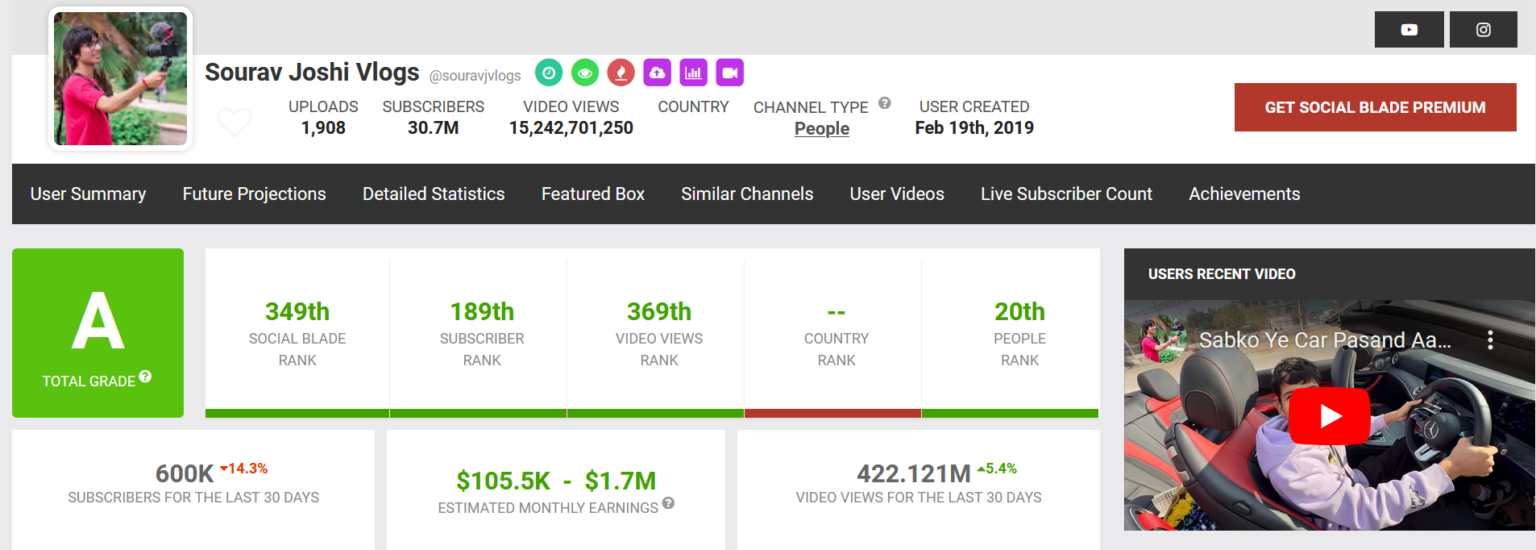Switch to the Future Projections tab
Viewport: 1536px width, 550px height.
click(x=254, y=194)
